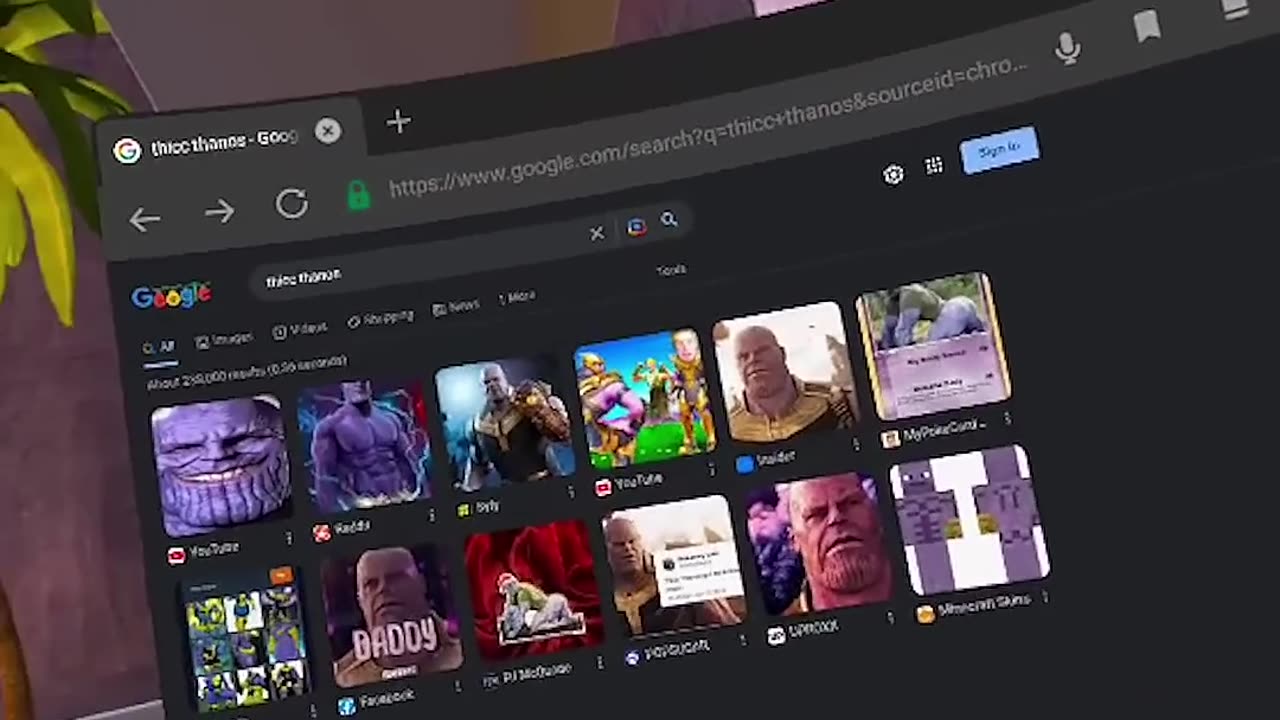Open the armored Thanos with gauntlet thumbnail

click(506, 424)
